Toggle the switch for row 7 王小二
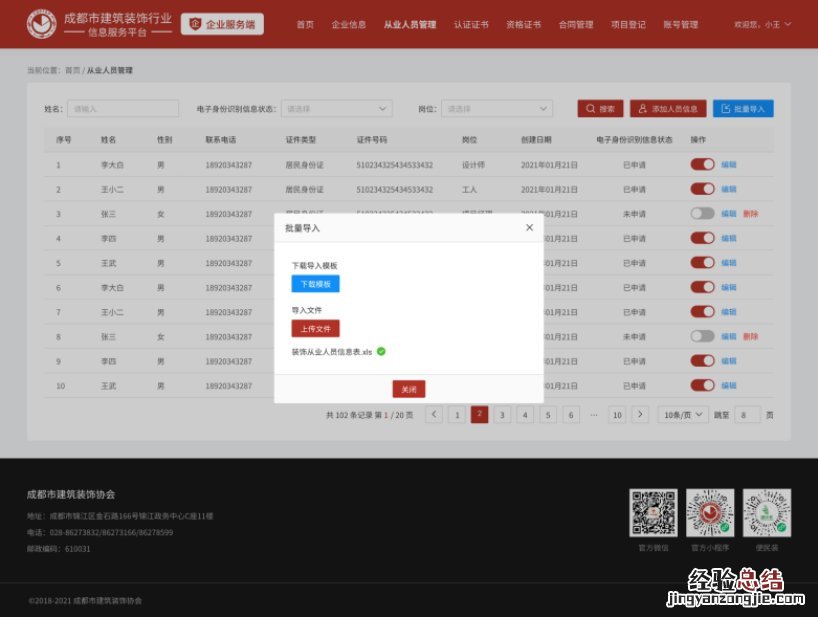818x617 pixels. (702, 311)
